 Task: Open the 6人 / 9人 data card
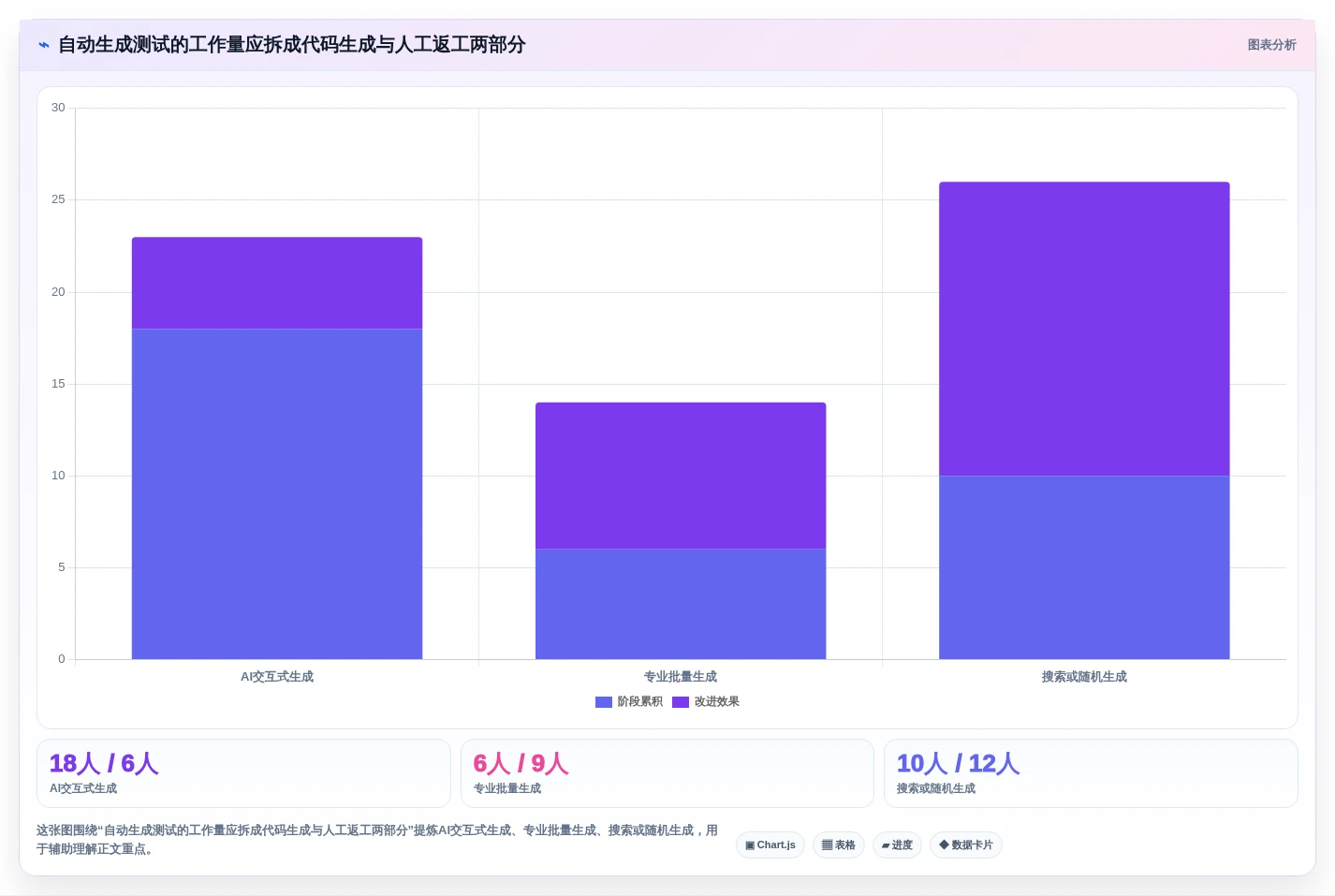tap(667, 773)
